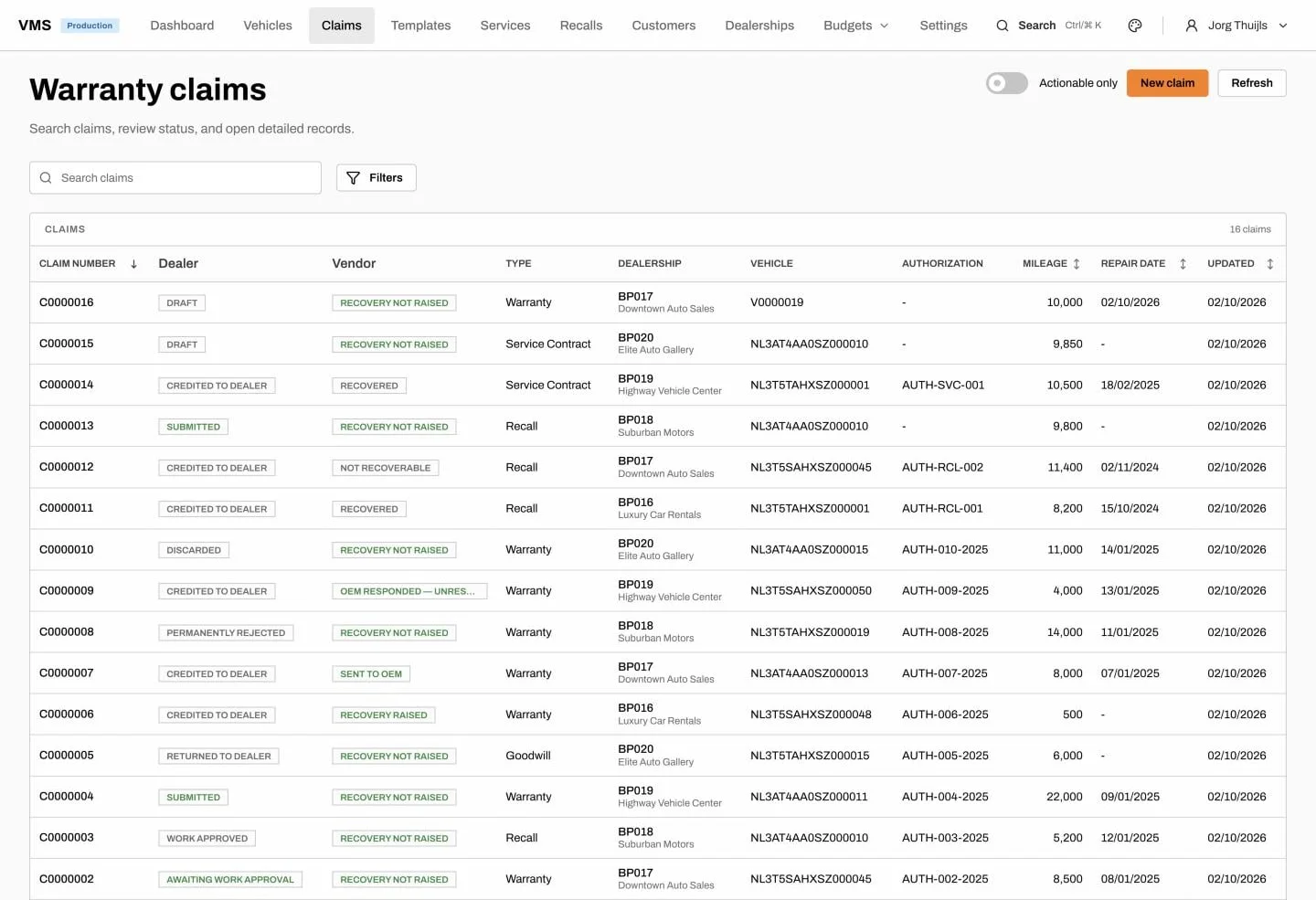The height and width of the screenshot is (900, 1316).
Task: Click the search magnifier icon in navbar
Action: click(1003, 26)
